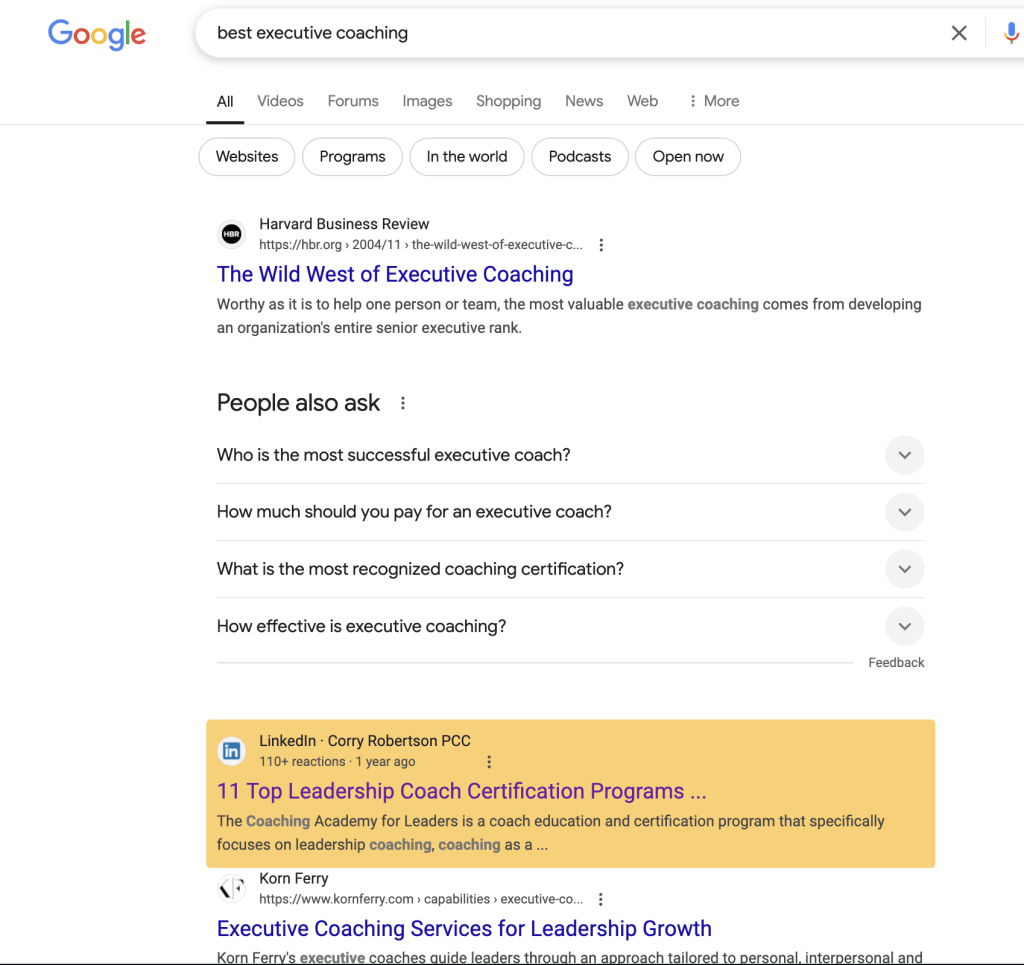
Task: Apply the Programs filter chip
Action: pos(352,157)
